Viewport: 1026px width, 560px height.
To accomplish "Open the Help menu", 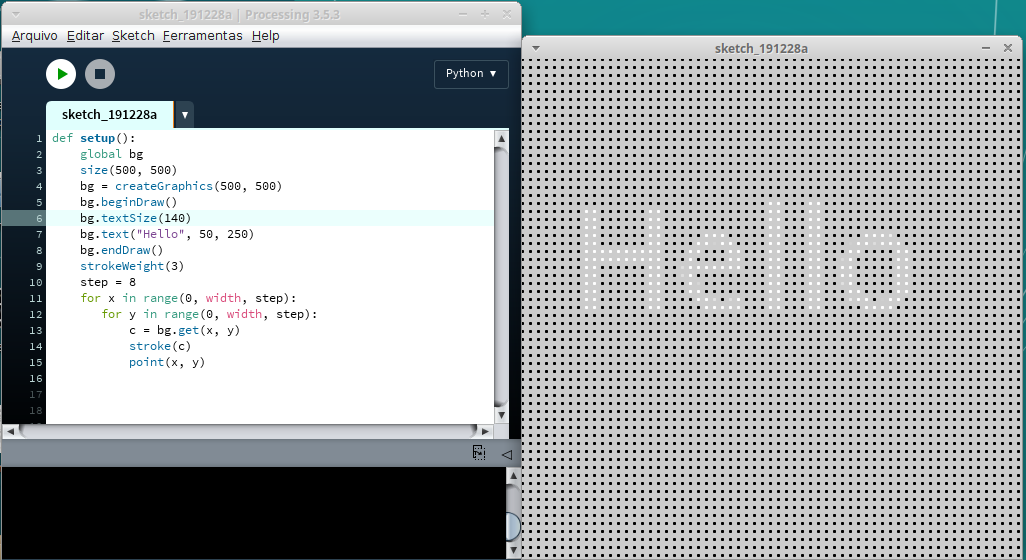I will click(266, 36).
